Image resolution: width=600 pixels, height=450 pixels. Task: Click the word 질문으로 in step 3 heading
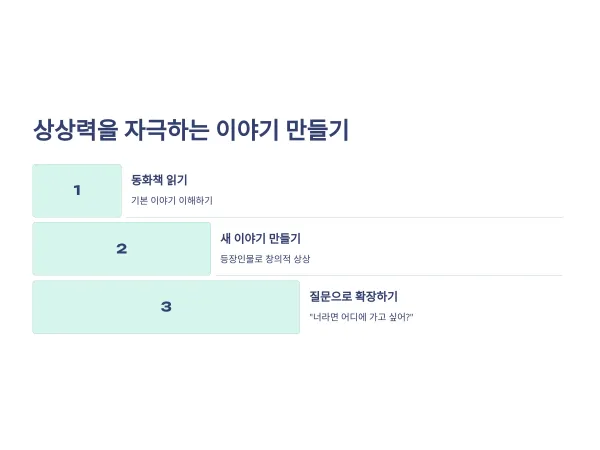(330, 296)
